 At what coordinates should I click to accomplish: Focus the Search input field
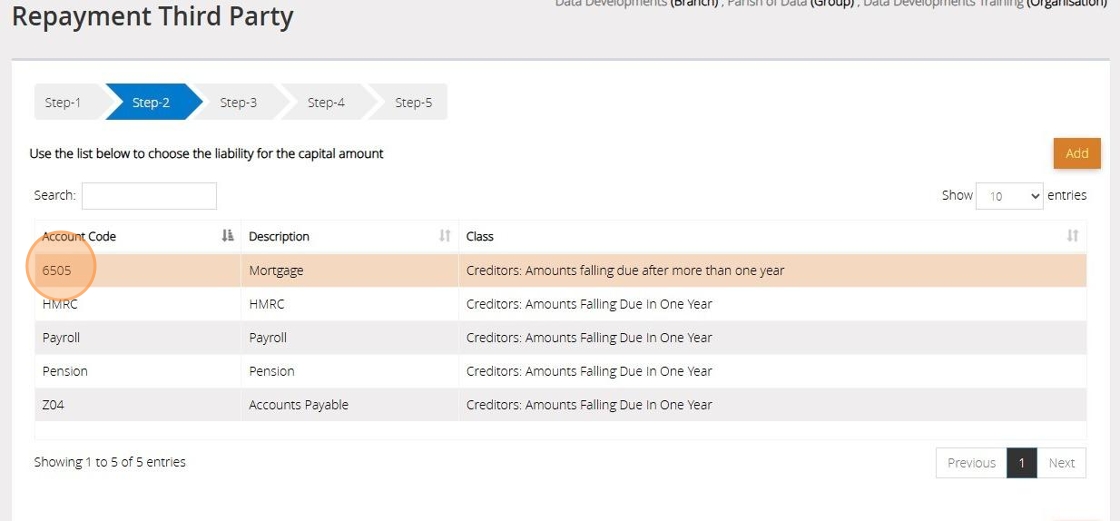click(x=149, y=196)
